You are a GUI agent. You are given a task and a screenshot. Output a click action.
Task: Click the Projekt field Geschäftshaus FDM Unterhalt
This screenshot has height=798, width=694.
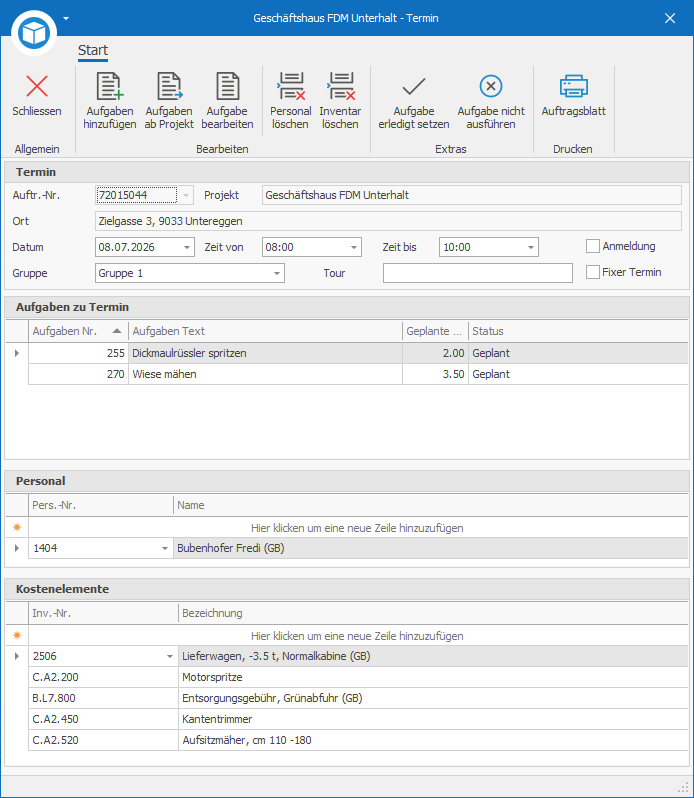(x=472, y=195)
